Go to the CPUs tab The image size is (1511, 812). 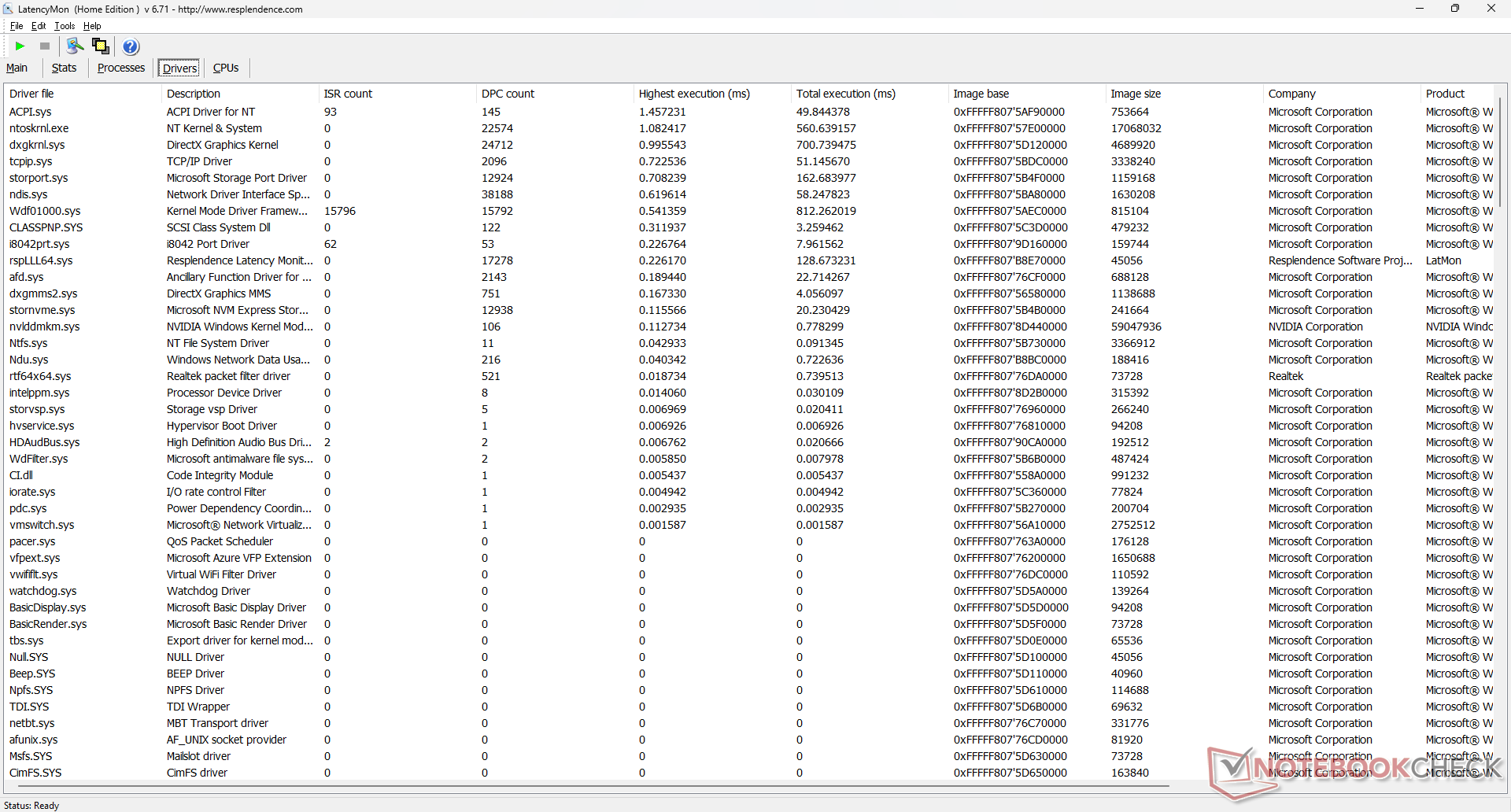[226, 68]
